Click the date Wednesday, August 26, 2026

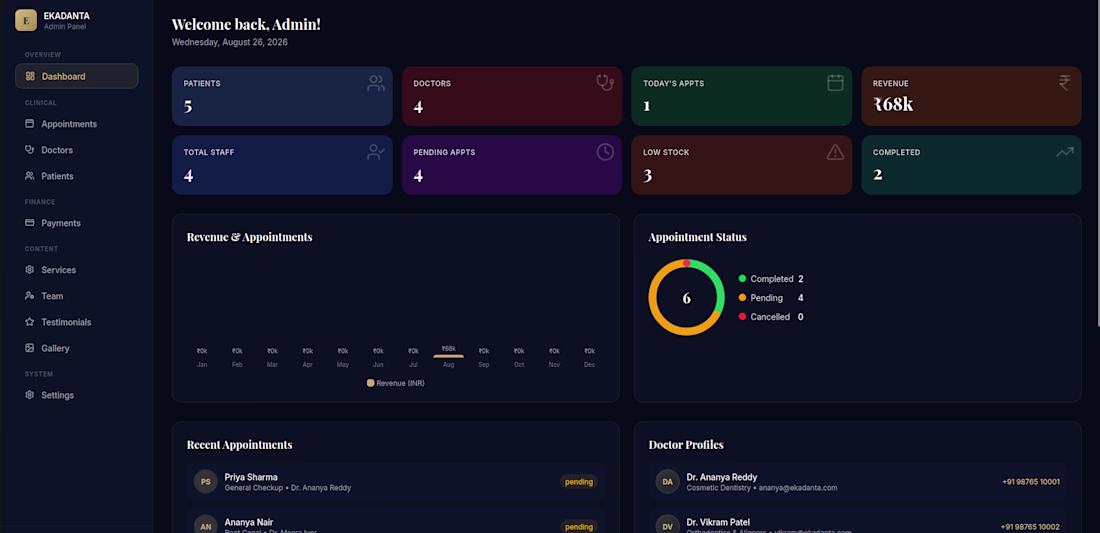click(x=229, y=42)
